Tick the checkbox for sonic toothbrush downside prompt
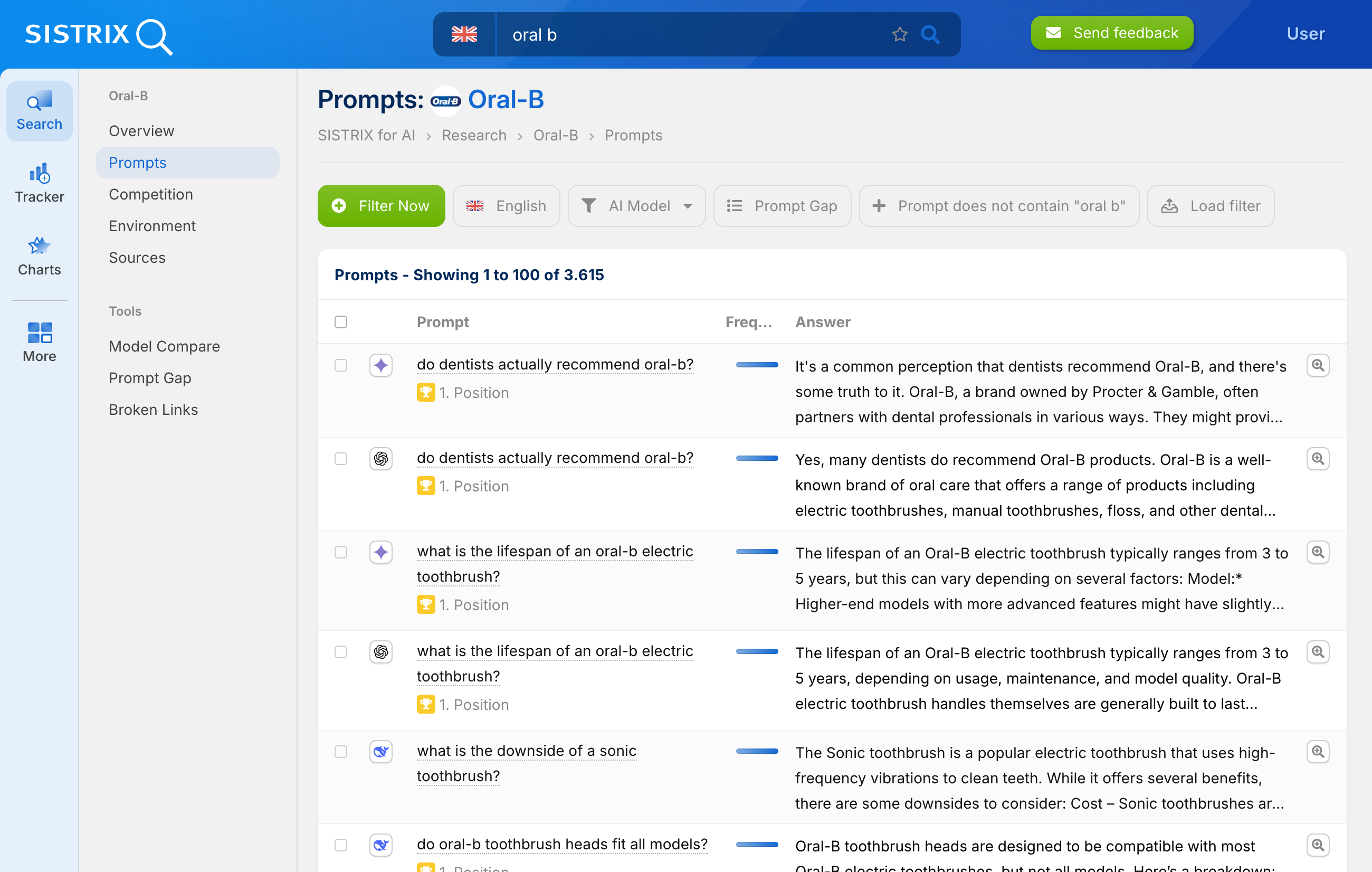Viewport: 1372px width, 872px height. [x=341, y=752]
